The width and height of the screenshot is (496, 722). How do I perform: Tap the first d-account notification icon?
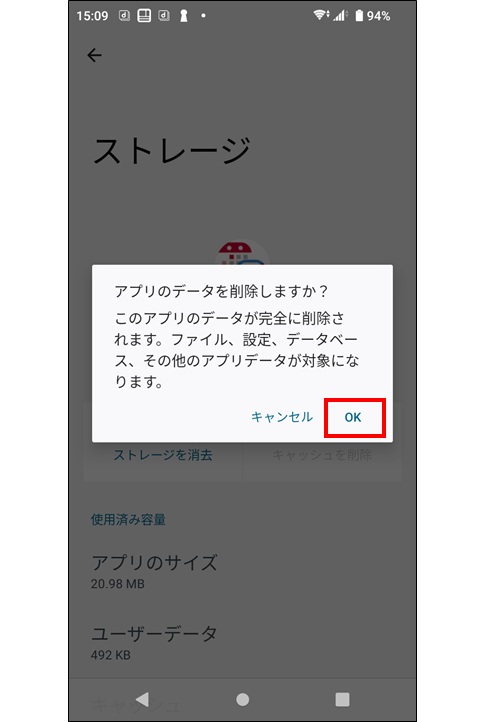click(124, 16)
